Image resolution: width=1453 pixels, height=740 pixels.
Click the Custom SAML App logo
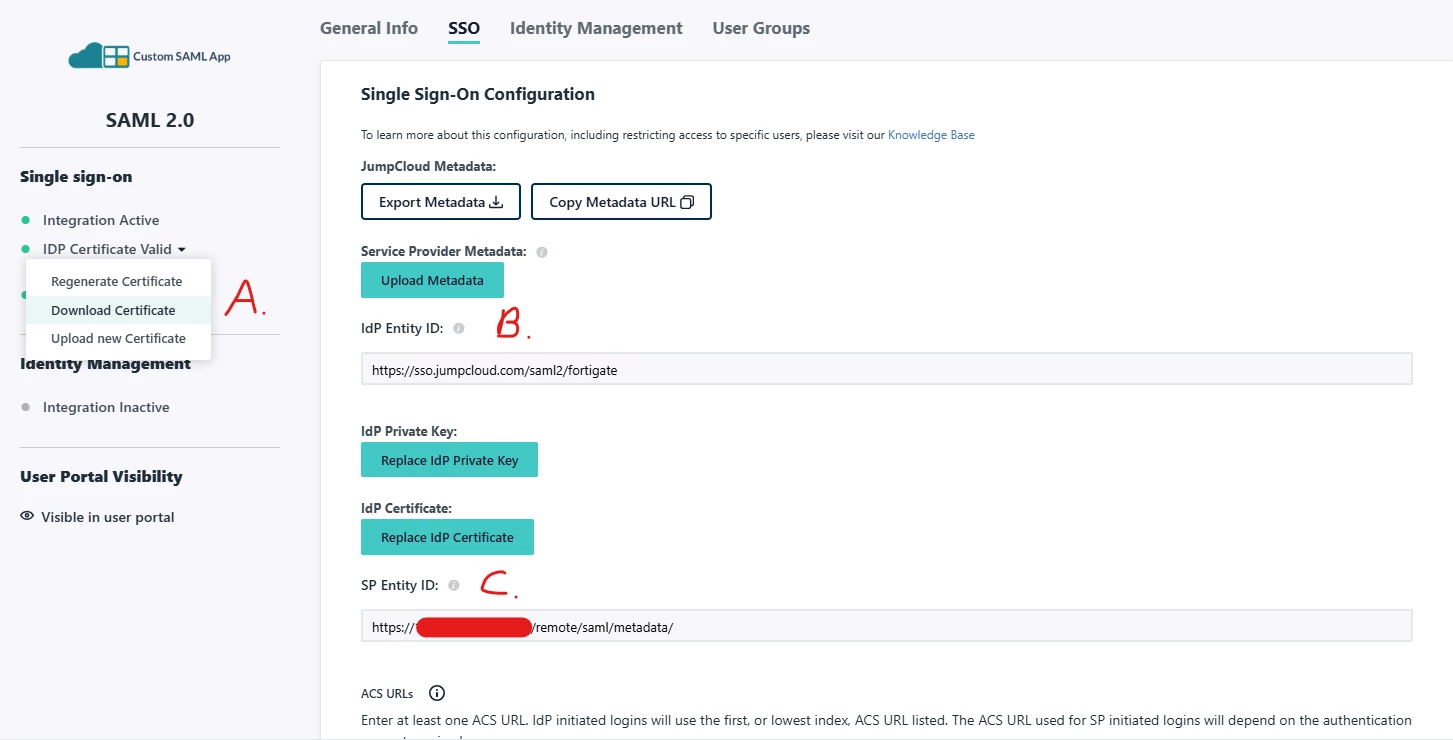click(150, 56)
